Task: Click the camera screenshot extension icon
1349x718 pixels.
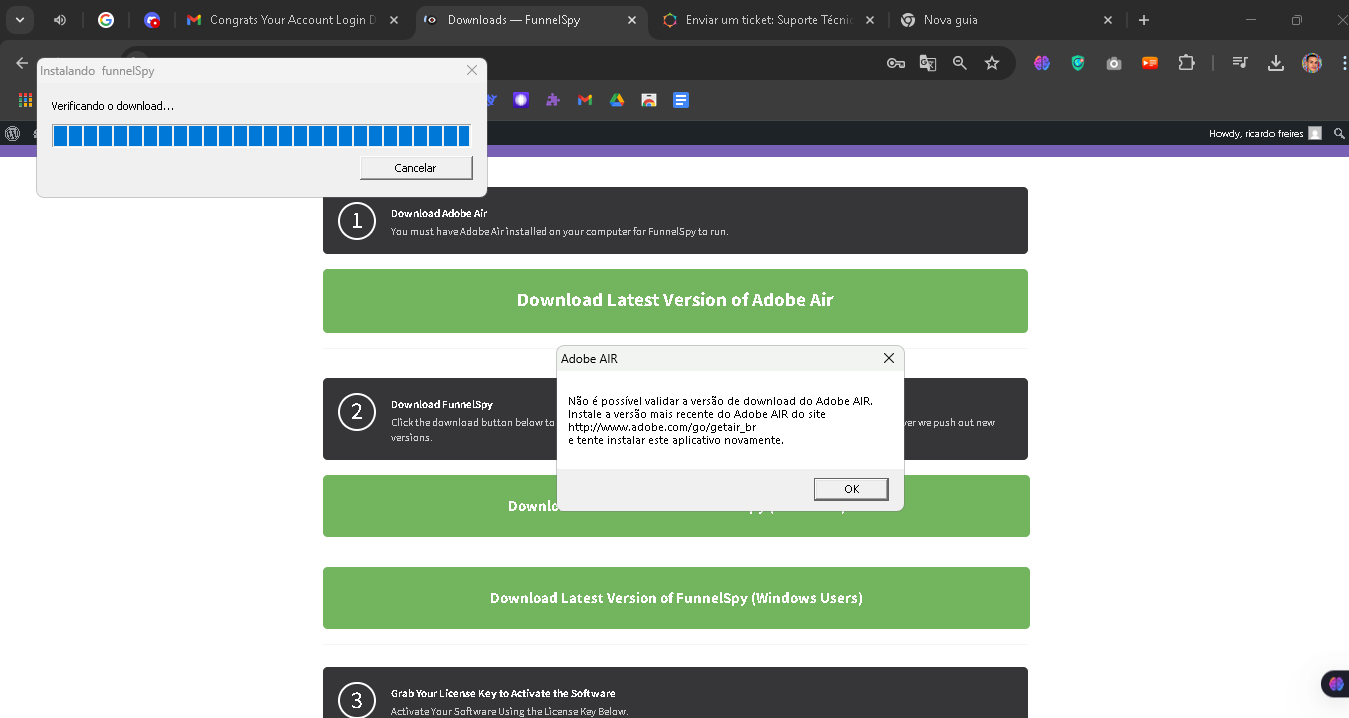Action: 1114,63
